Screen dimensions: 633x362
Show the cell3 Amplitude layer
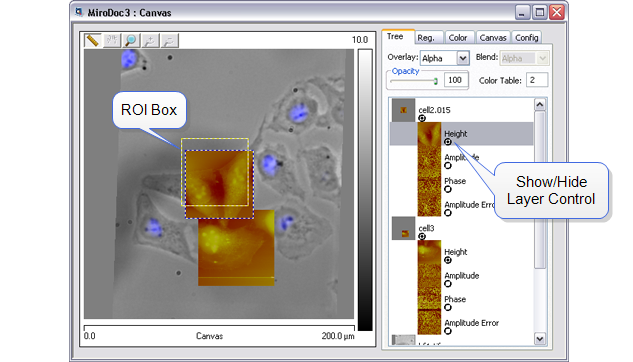448,284
